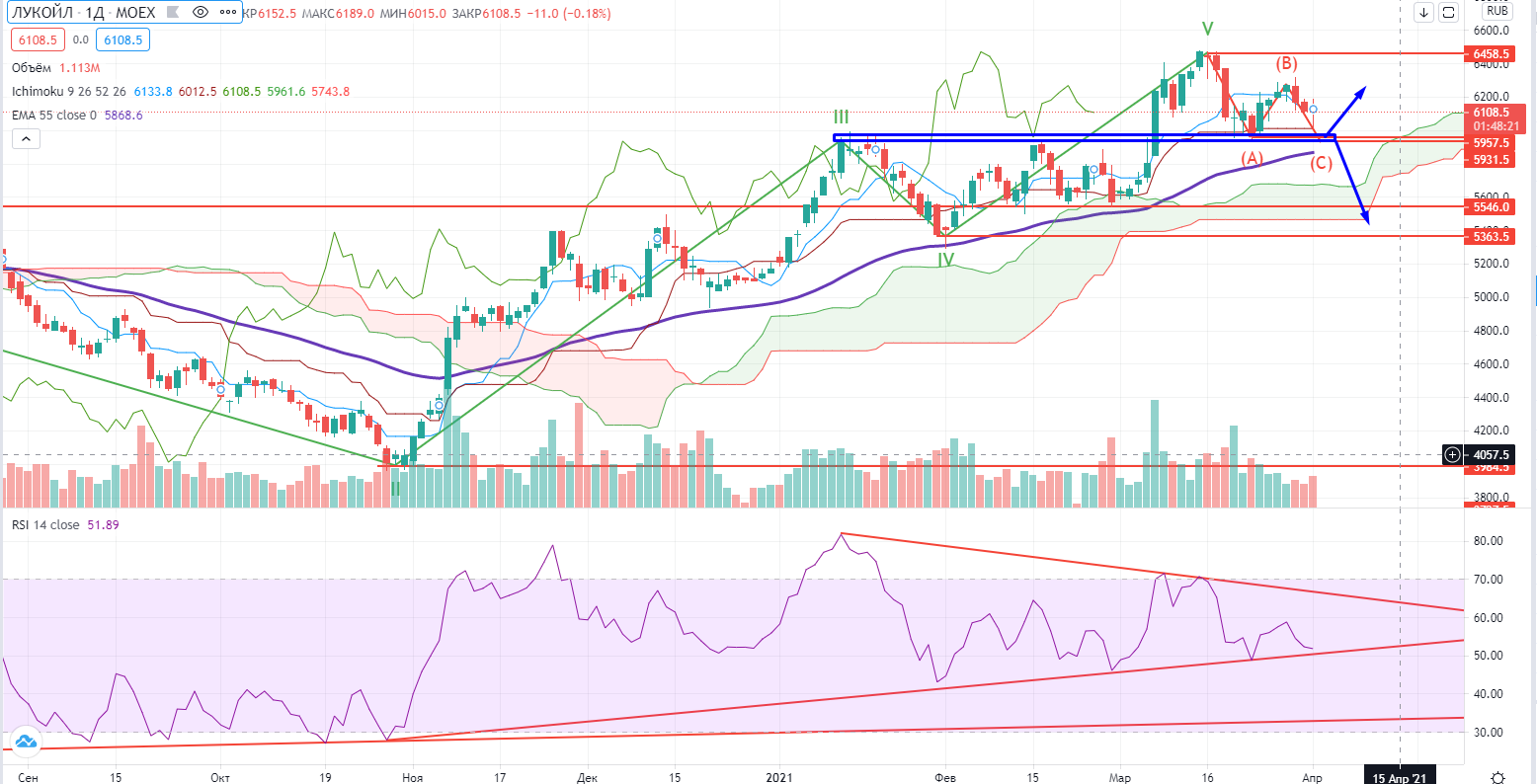Select the EMA 55 close 0 indicator label
This screenshot has width=1537, height=784.
pos(54,115)
